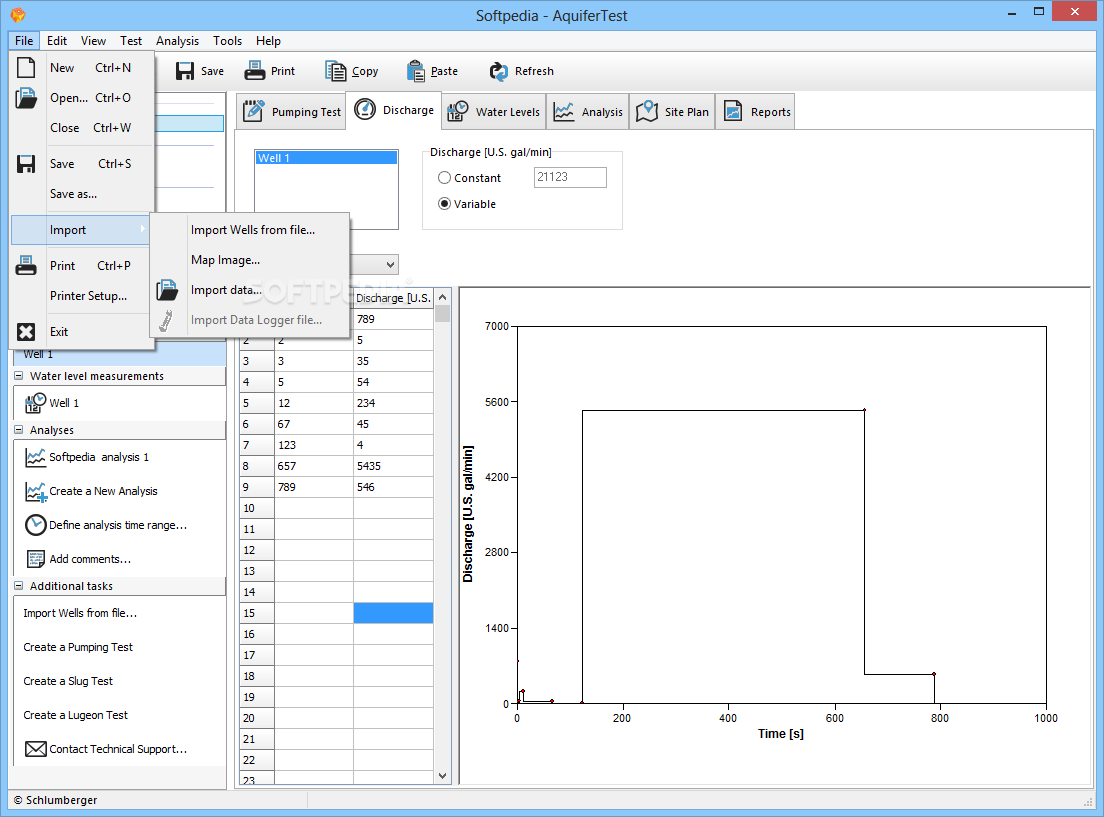
Task: Click the floppy disk Save icon in File menu
Action: tap(26, 163)
